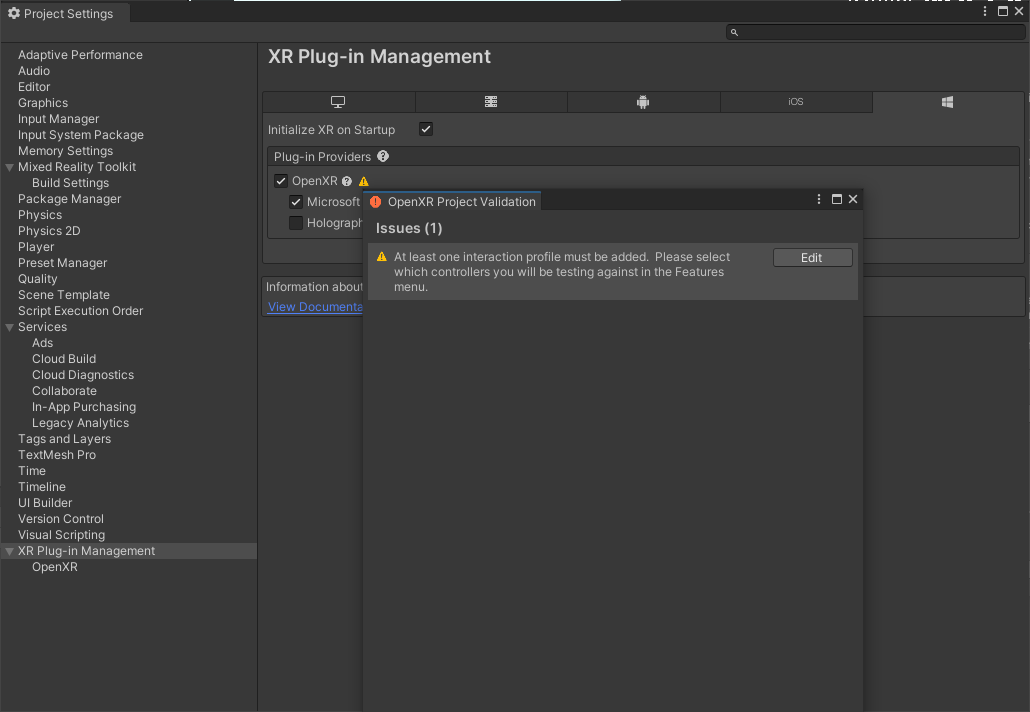
Task: Open the Project Settings window options menu
Action: (985, 12)
